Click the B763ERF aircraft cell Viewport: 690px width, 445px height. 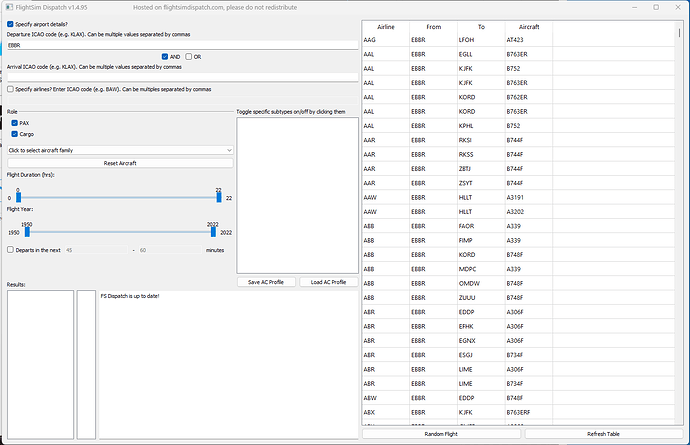[x=529, y=412]
